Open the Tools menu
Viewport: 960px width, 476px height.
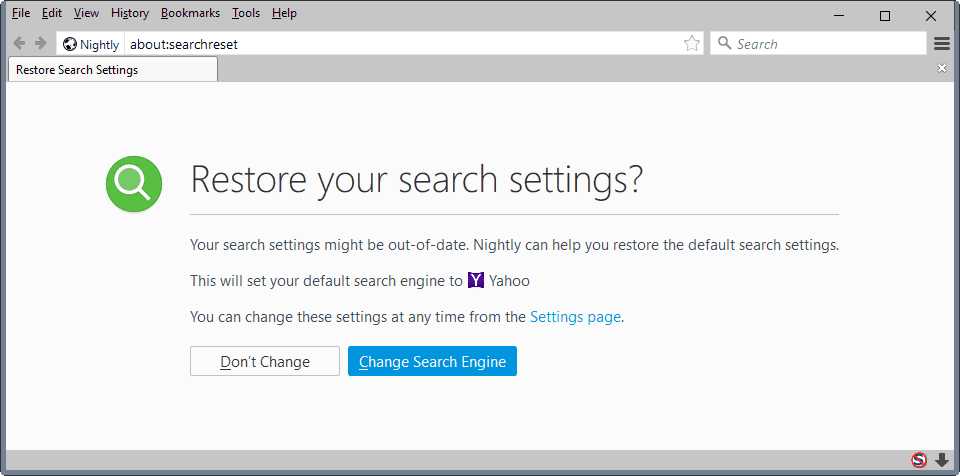pyautogui.click(x=246, y=13)
